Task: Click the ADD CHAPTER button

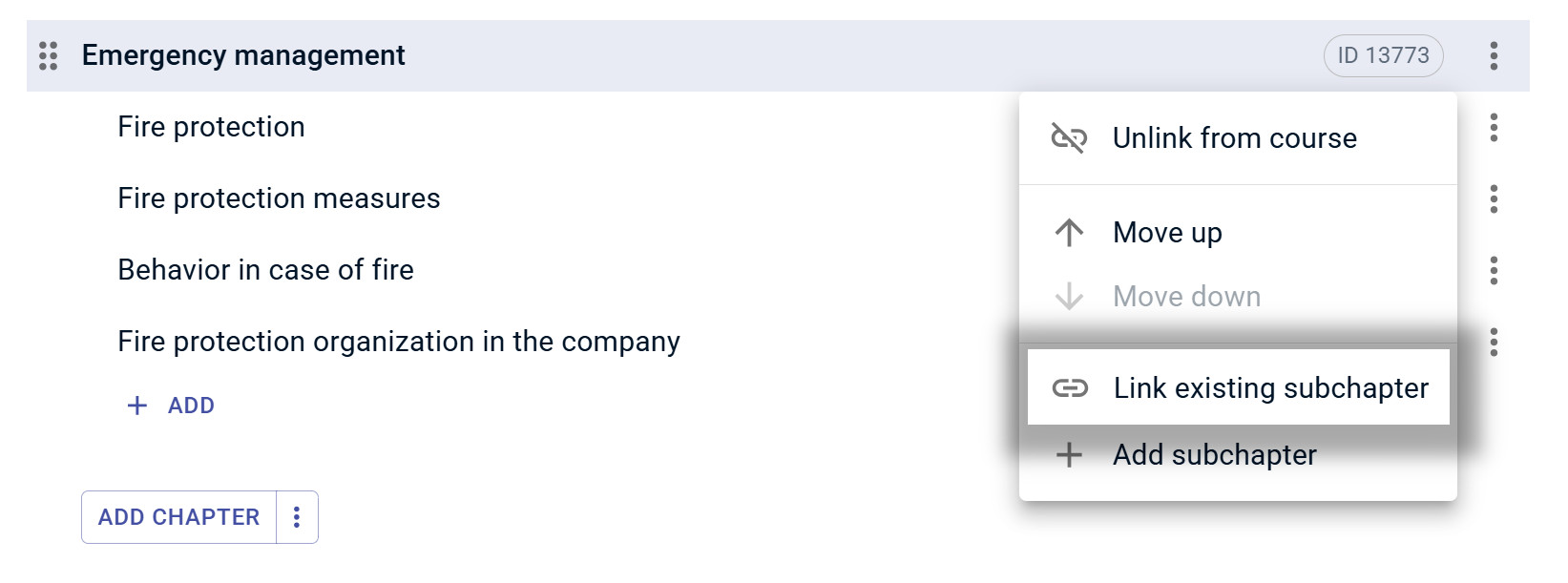Action: [178, 516]
